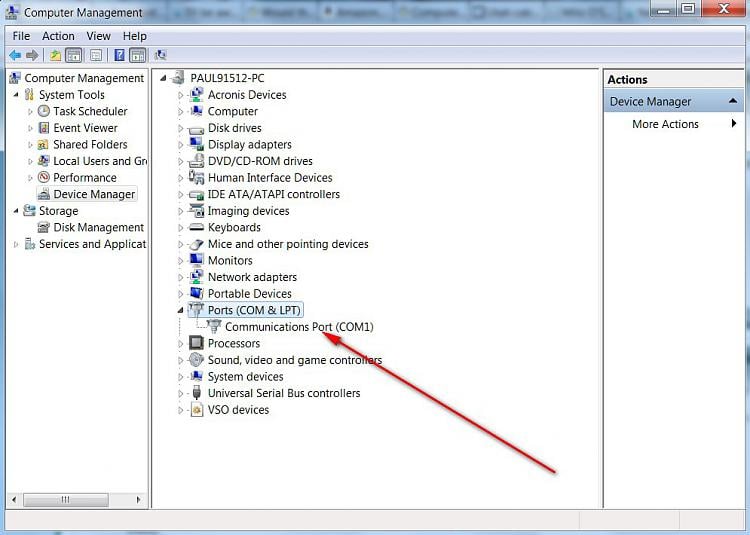Select Communications Port (COM1) device

pos(299,327)
